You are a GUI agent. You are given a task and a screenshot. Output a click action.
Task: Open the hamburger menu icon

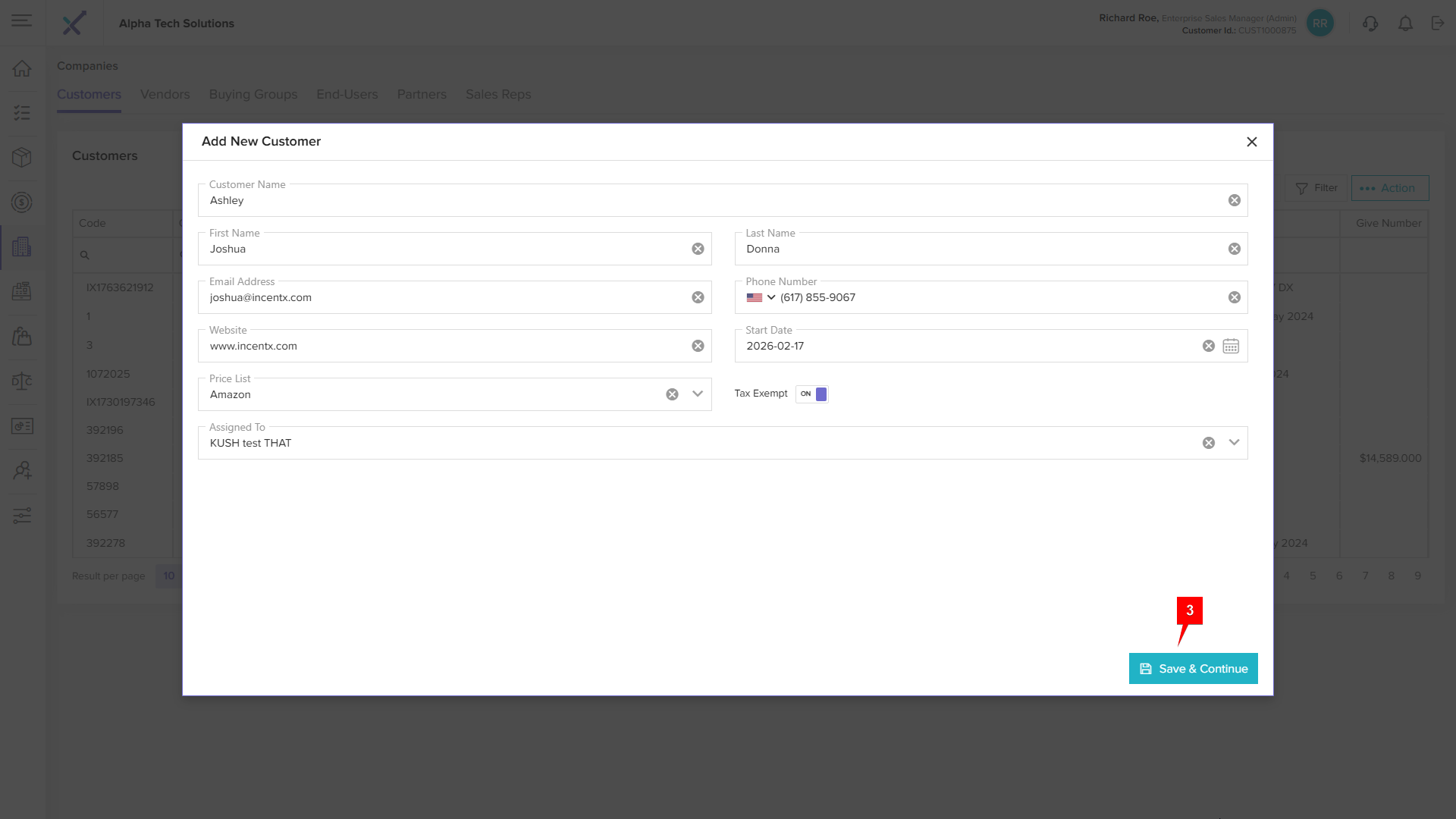click(x=22, y=20)
